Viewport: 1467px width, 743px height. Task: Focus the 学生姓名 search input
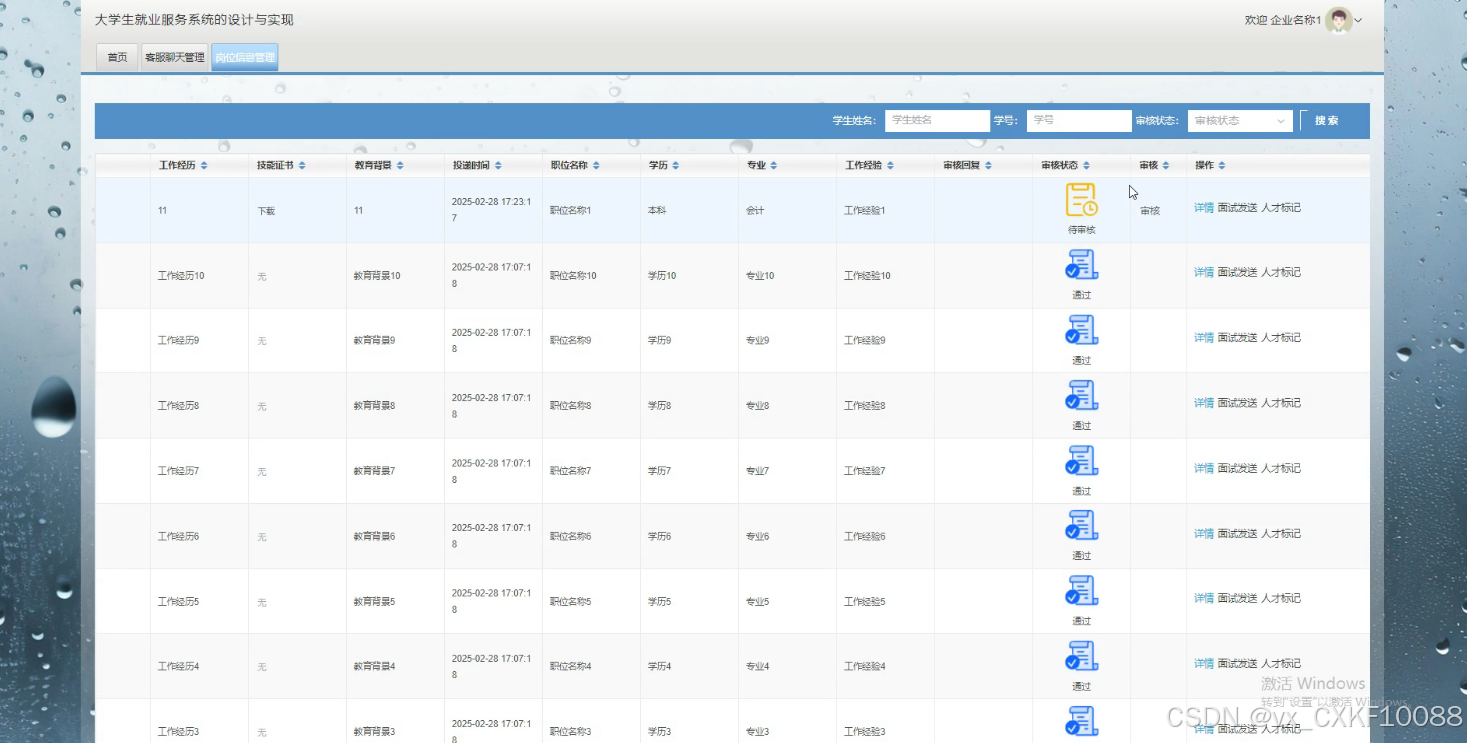[x=937, y=120]
